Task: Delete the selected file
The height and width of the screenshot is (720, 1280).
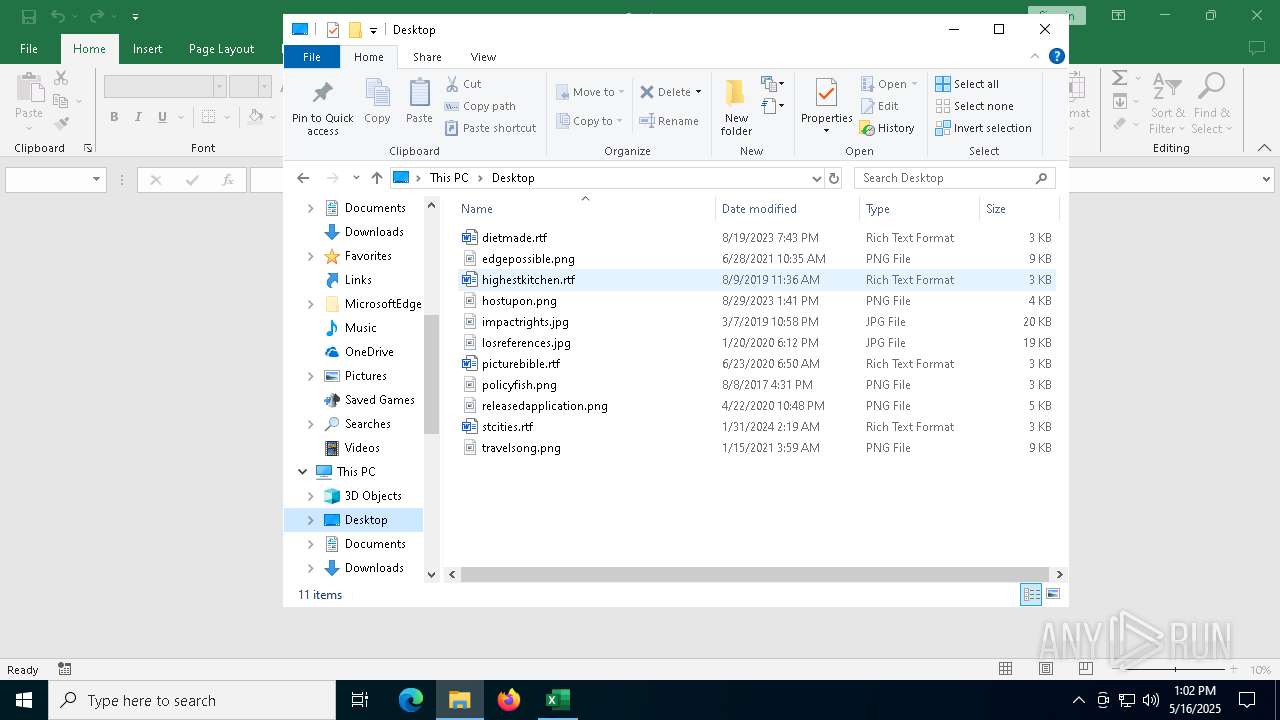Action: 665,92
